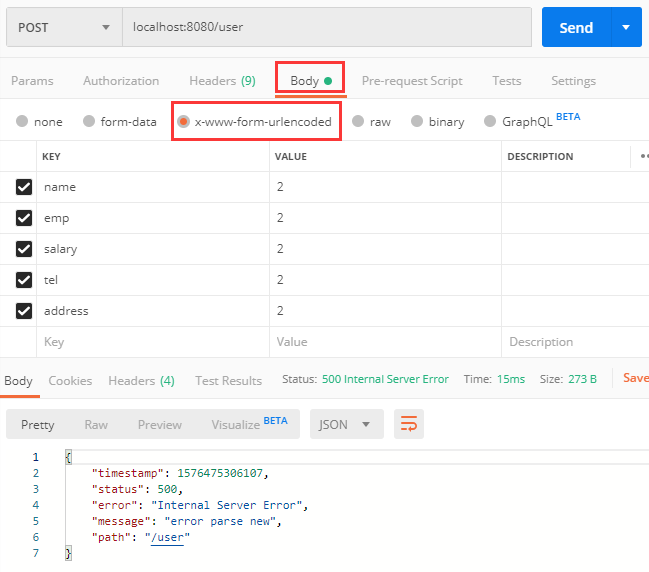Image resolution: width=649 pixels, height=572 pixels.
Task: Follow the /user path link in response
Action: (x=167, y=537)
